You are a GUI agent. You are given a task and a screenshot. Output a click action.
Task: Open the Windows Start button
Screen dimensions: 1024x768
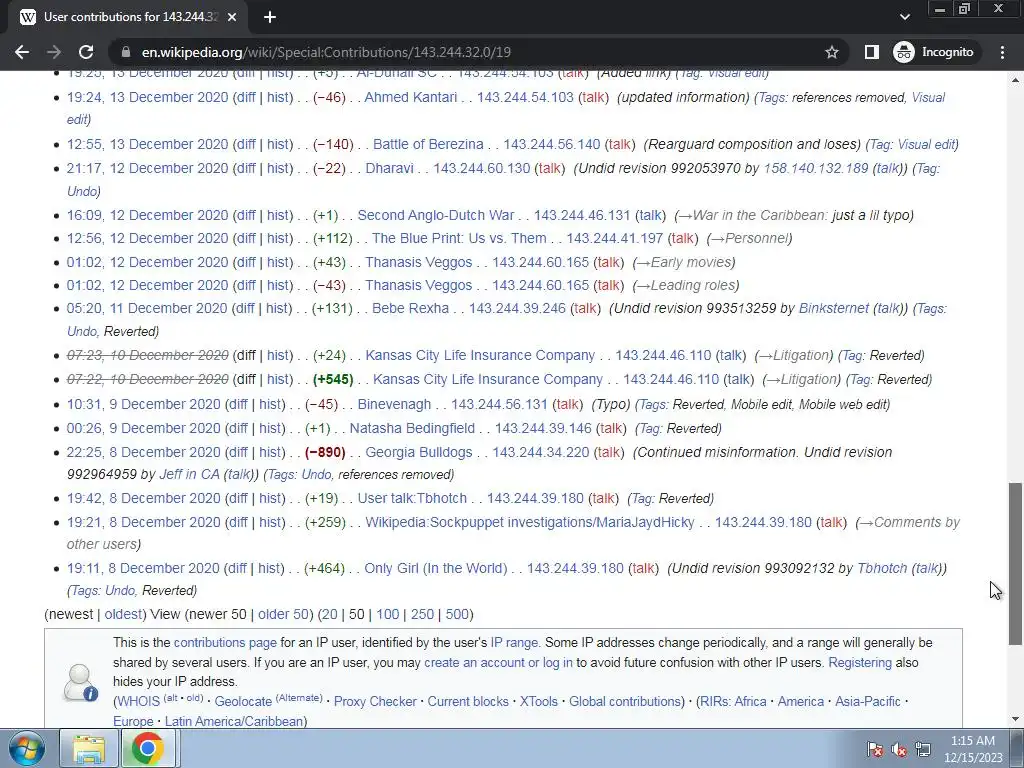[x=26, y=748]
